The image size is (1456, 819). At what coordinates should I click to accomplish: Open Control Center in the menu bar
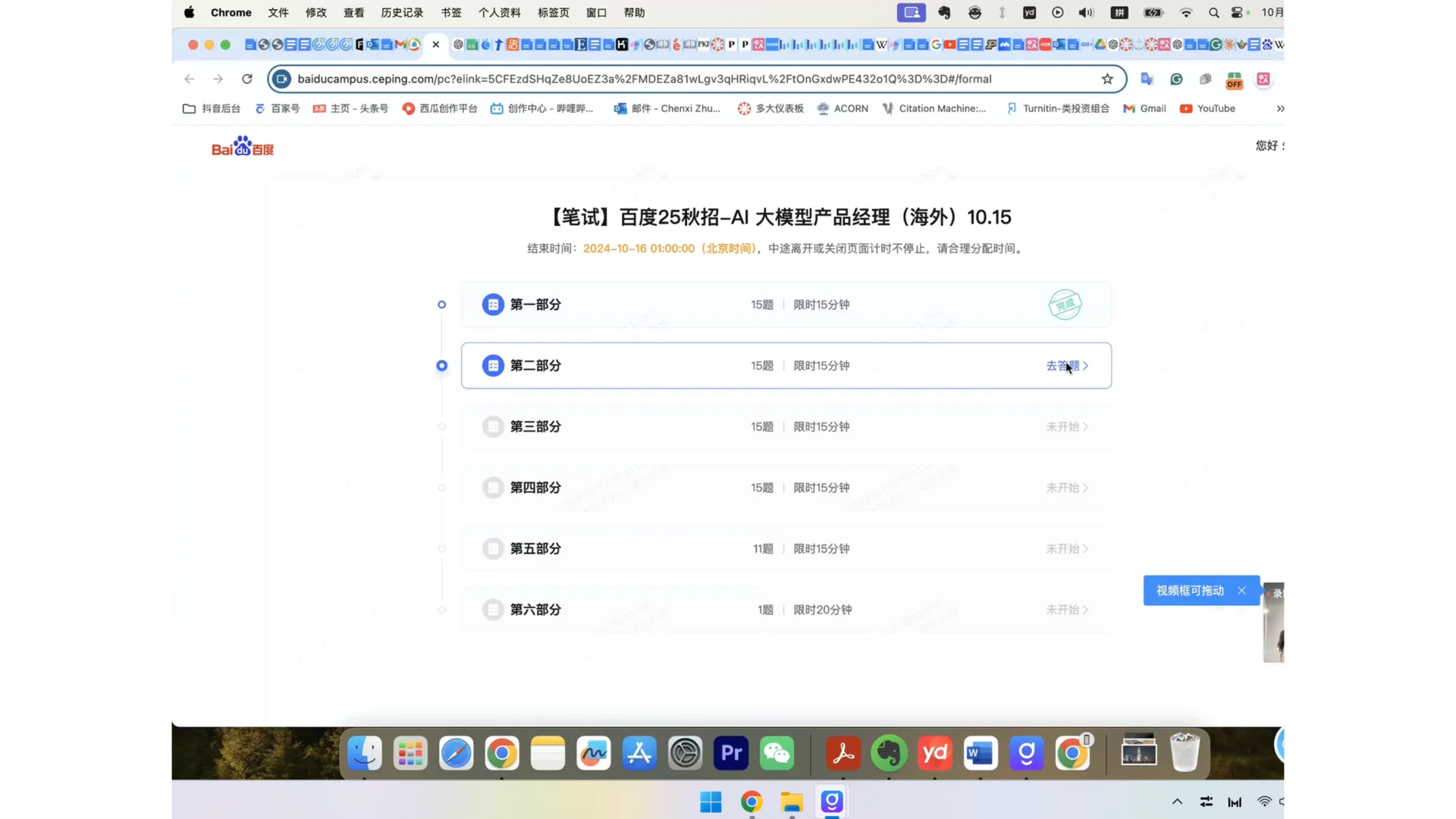1238,12
